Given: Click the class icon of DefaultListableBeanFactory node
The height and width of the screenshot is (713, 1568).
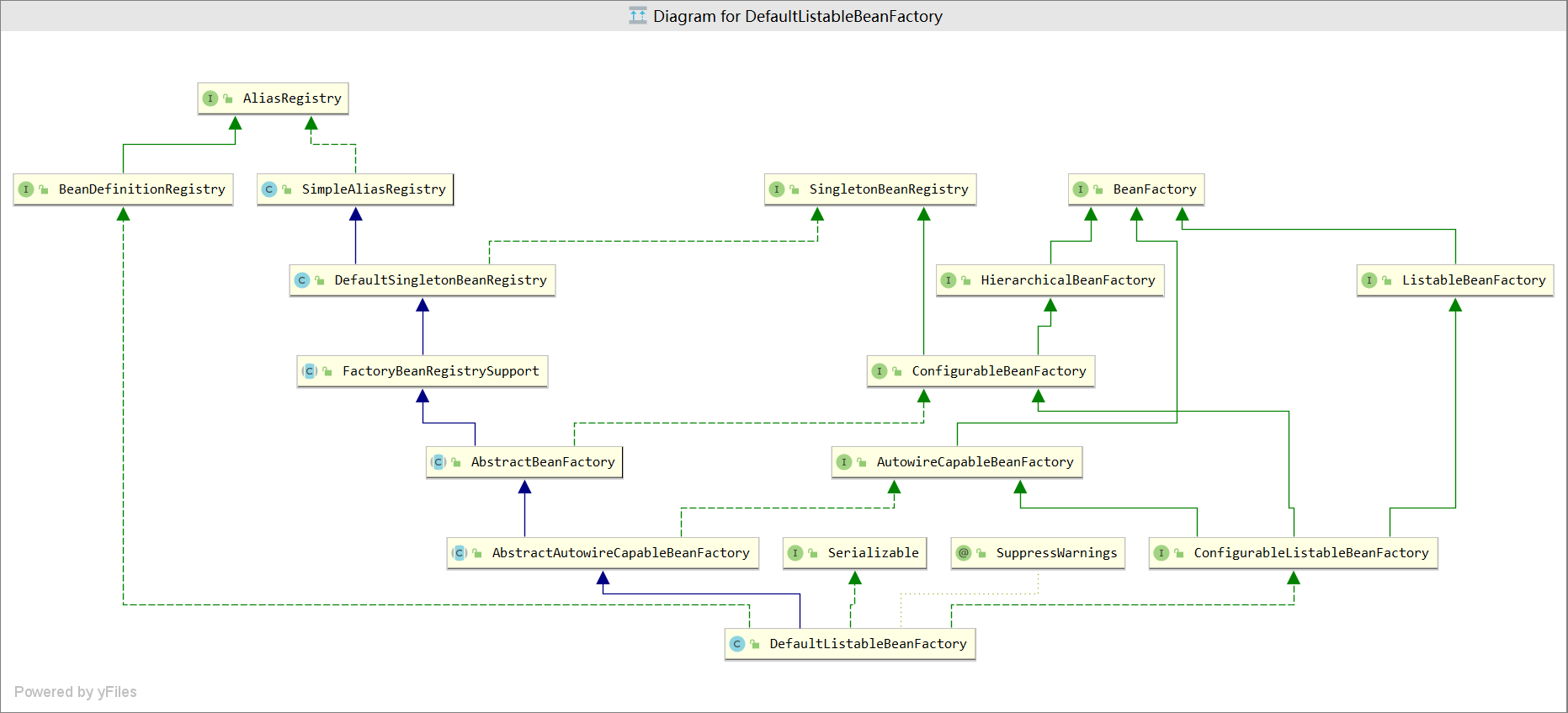Looking at the screenshot, I should [737, 644].
